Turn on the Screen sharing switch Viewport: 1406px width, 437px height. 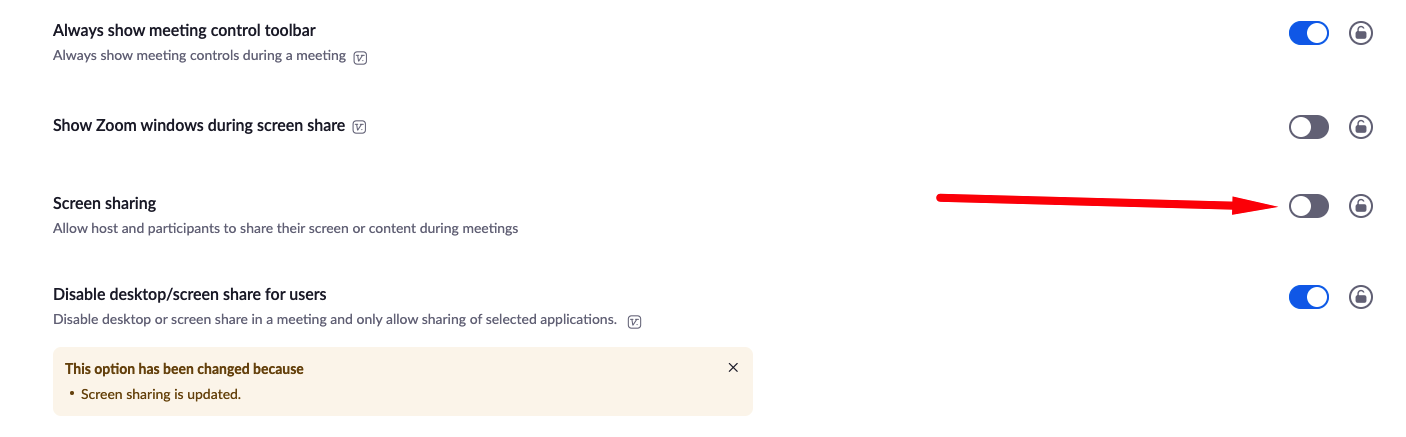pyautogui.click(x=1308, y=206)
